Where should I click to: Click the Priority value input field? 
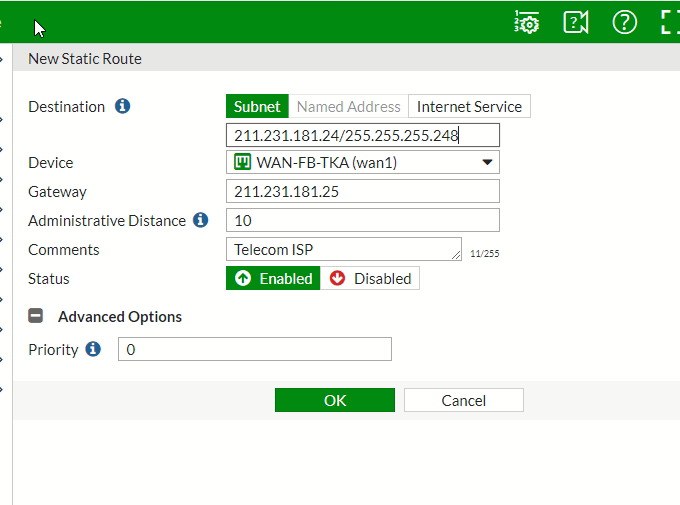tap(255, 349)
